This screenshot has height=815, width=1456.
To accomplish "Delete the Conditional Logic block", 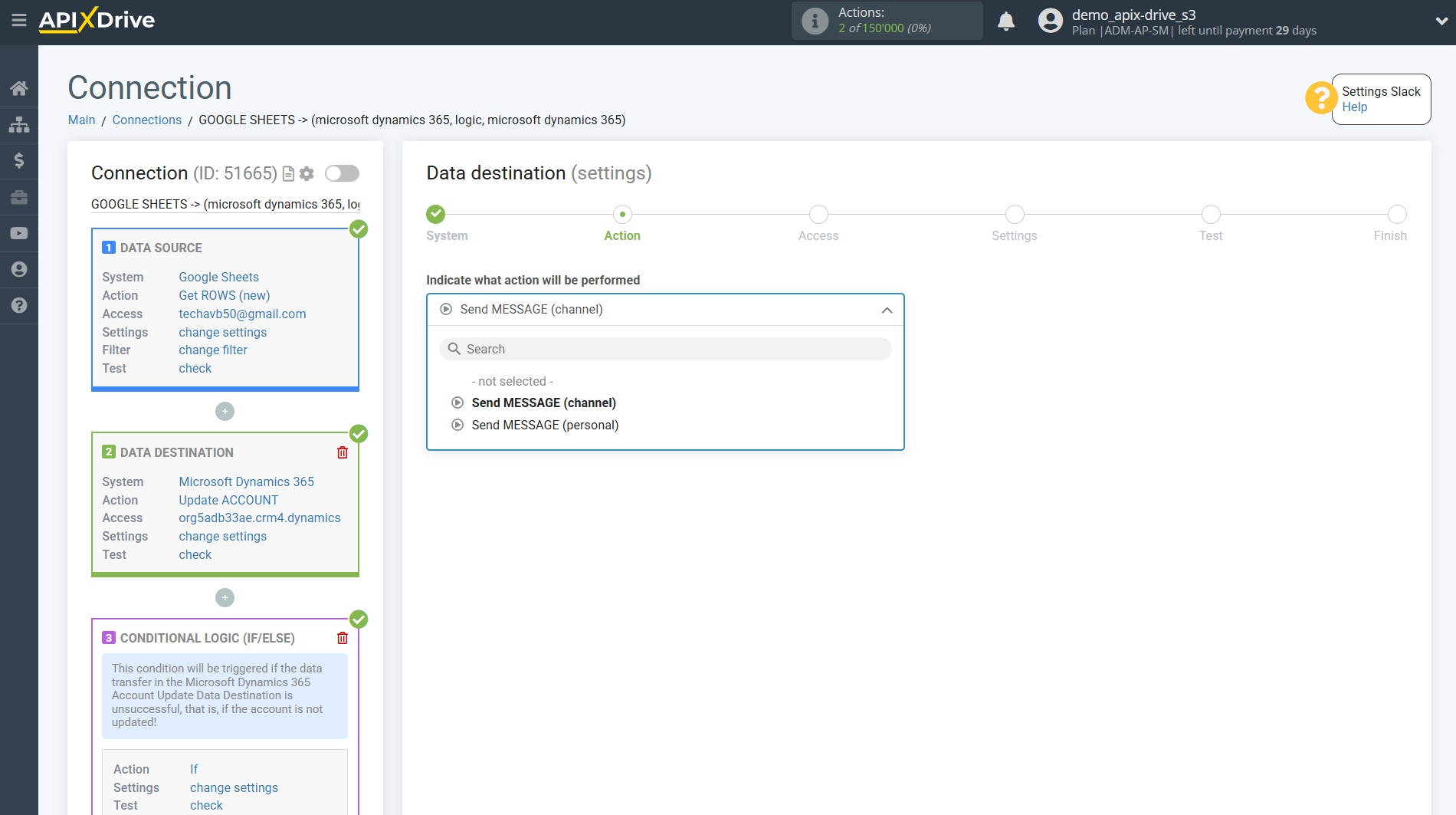I will pos(343,638).
